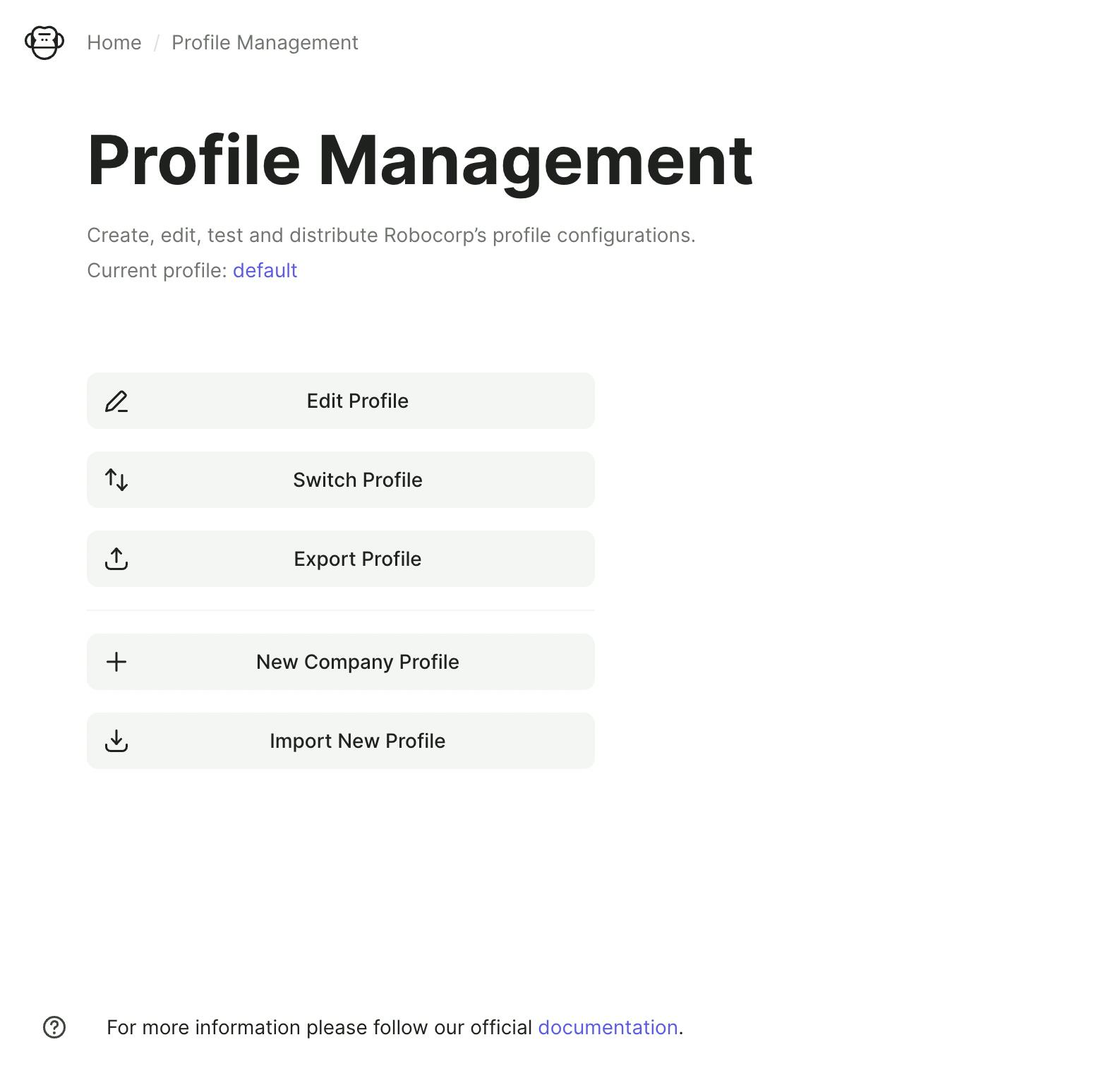Go to Home in the breadcrumb
Viewport: 1120px width, 1078px height.
tap(114, 42)
